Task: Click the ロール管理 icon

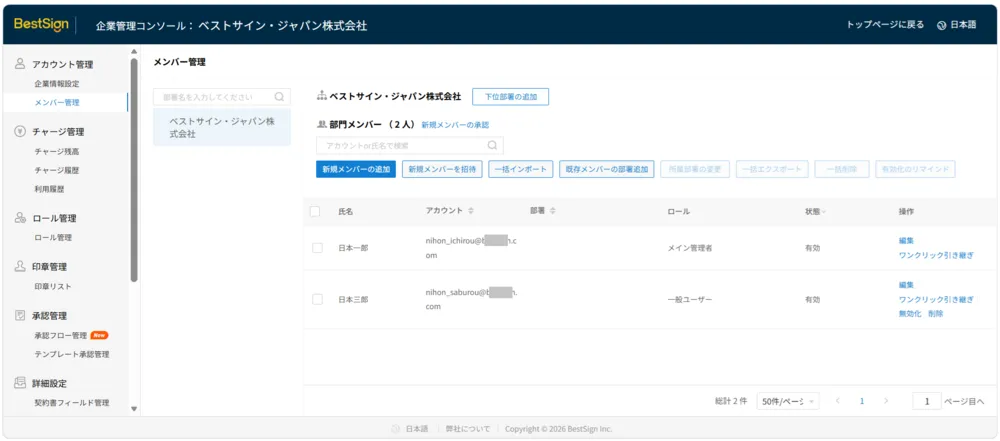Action: [20, 218]
